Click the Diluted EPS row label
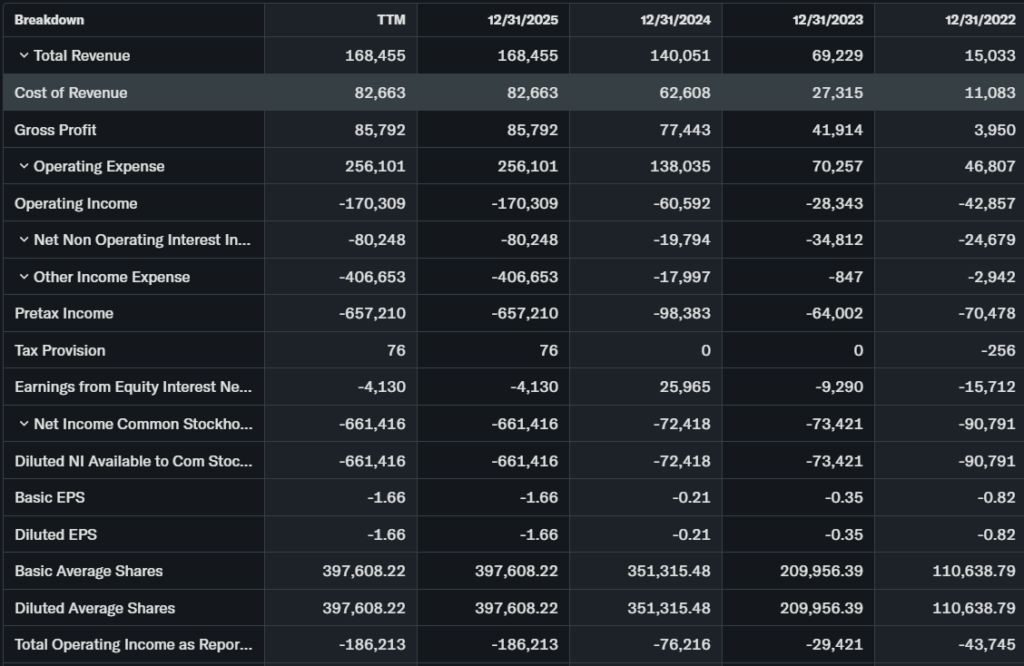Viewport: 1024px width, 666px height. 56,534
